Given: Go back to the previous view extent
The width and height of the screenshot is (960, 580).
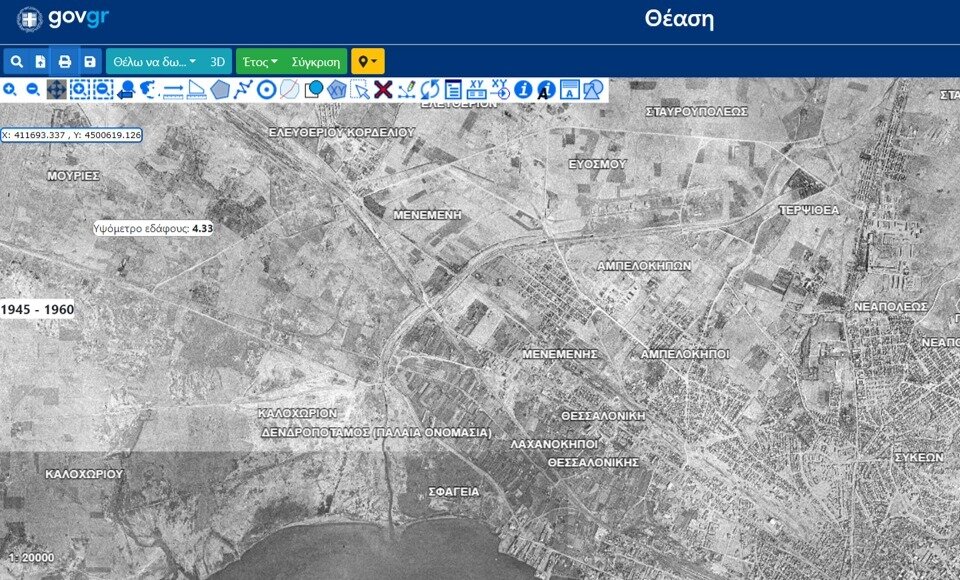Looking at the screenshot, I should [126, 89].
